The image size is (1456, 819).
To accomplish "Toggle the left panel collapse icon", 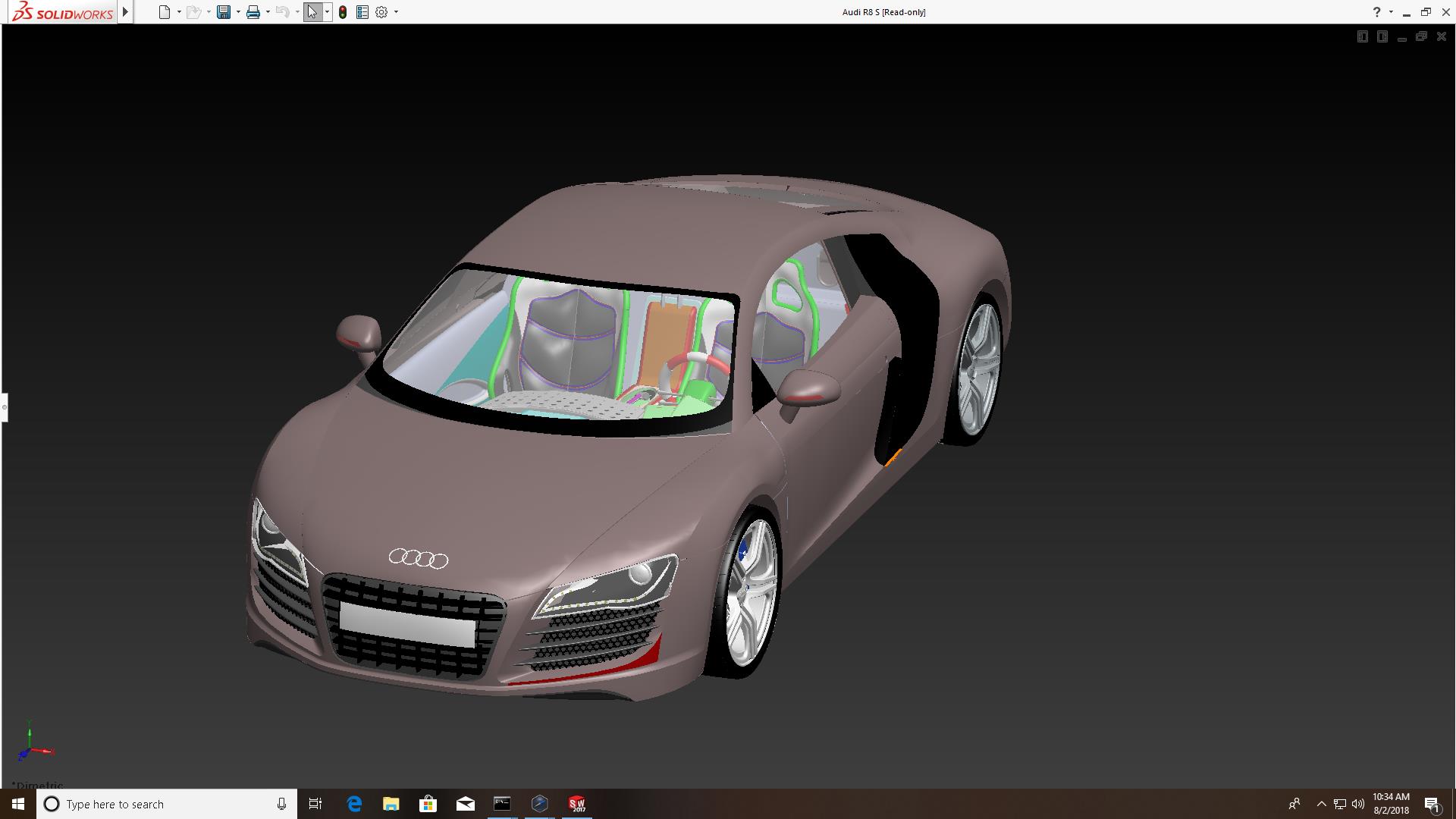I will pyautogui.click(x=1362, y=36).
